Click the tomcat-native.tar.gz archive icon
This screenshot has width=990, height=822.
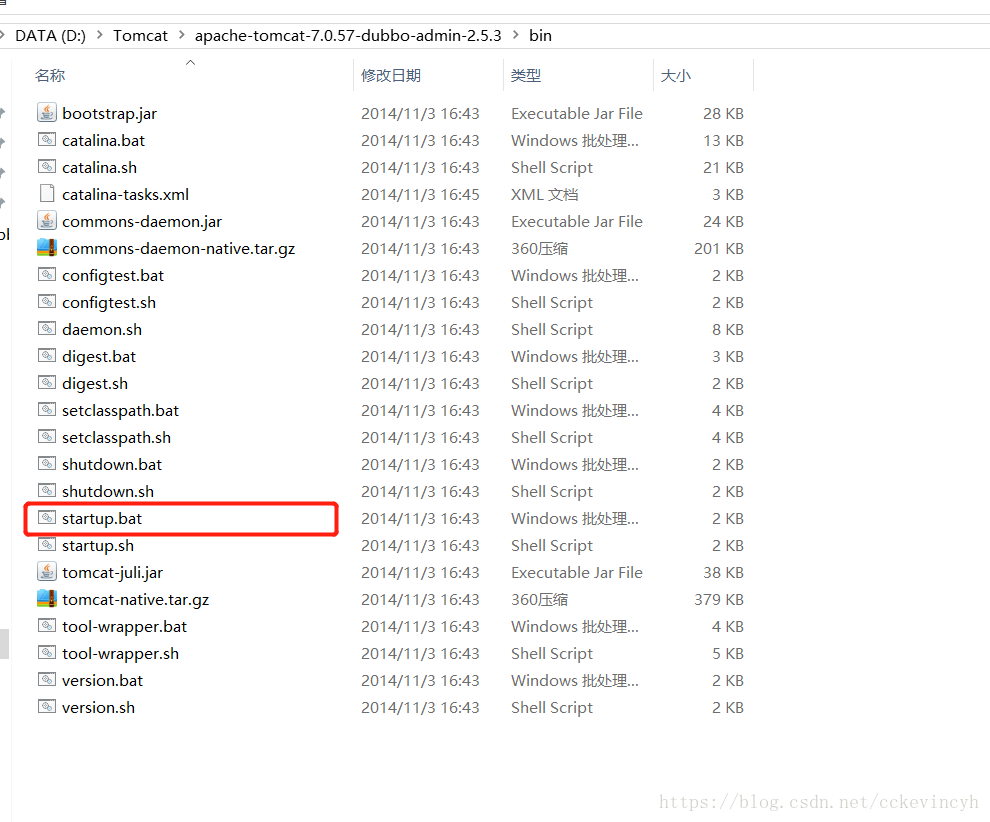point(47,599)
